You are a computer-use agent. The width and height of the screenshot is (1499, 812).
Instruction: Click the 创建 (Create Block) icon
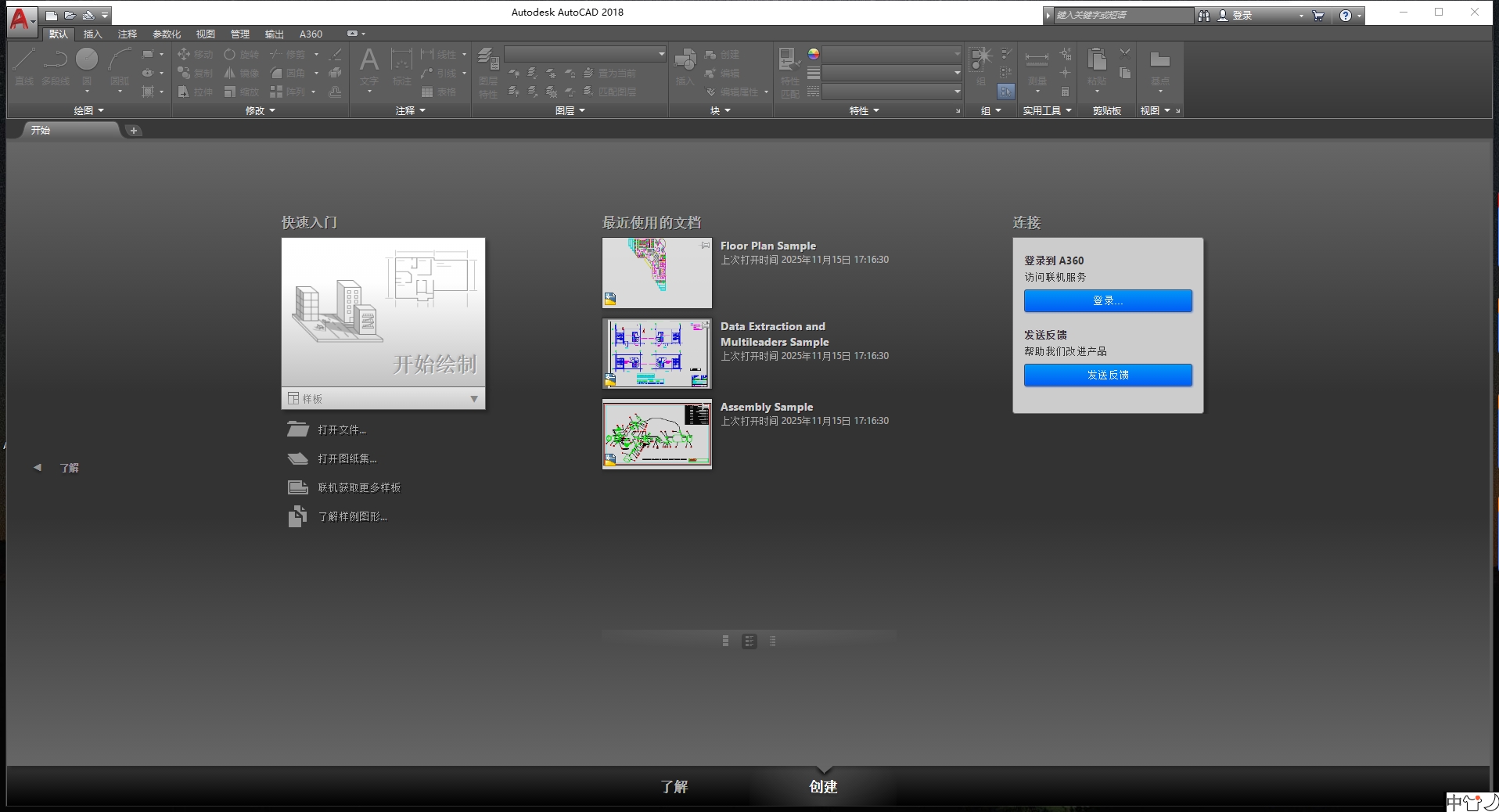720,54
